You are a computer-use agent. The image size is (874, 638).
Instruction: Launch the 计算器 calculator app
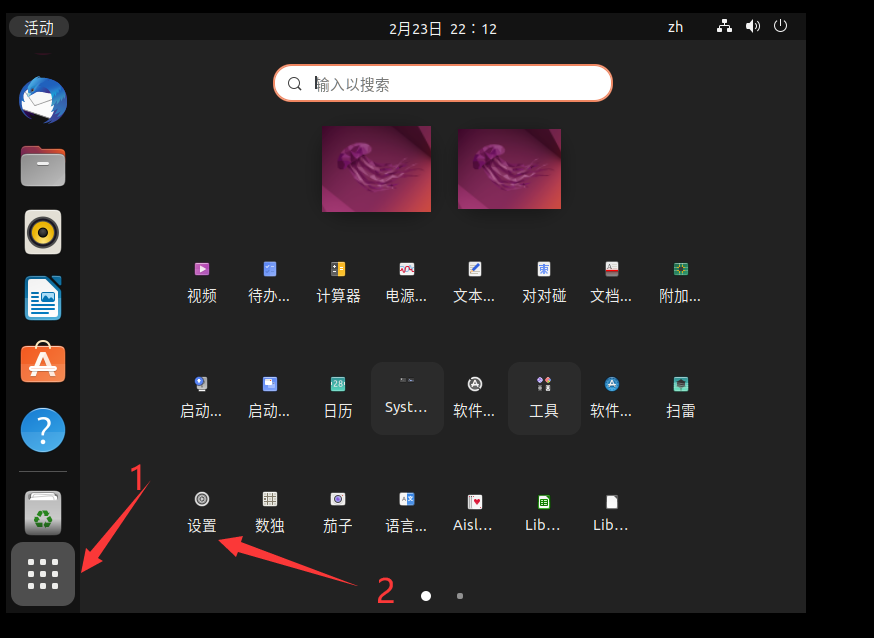[x=338, y=283]
